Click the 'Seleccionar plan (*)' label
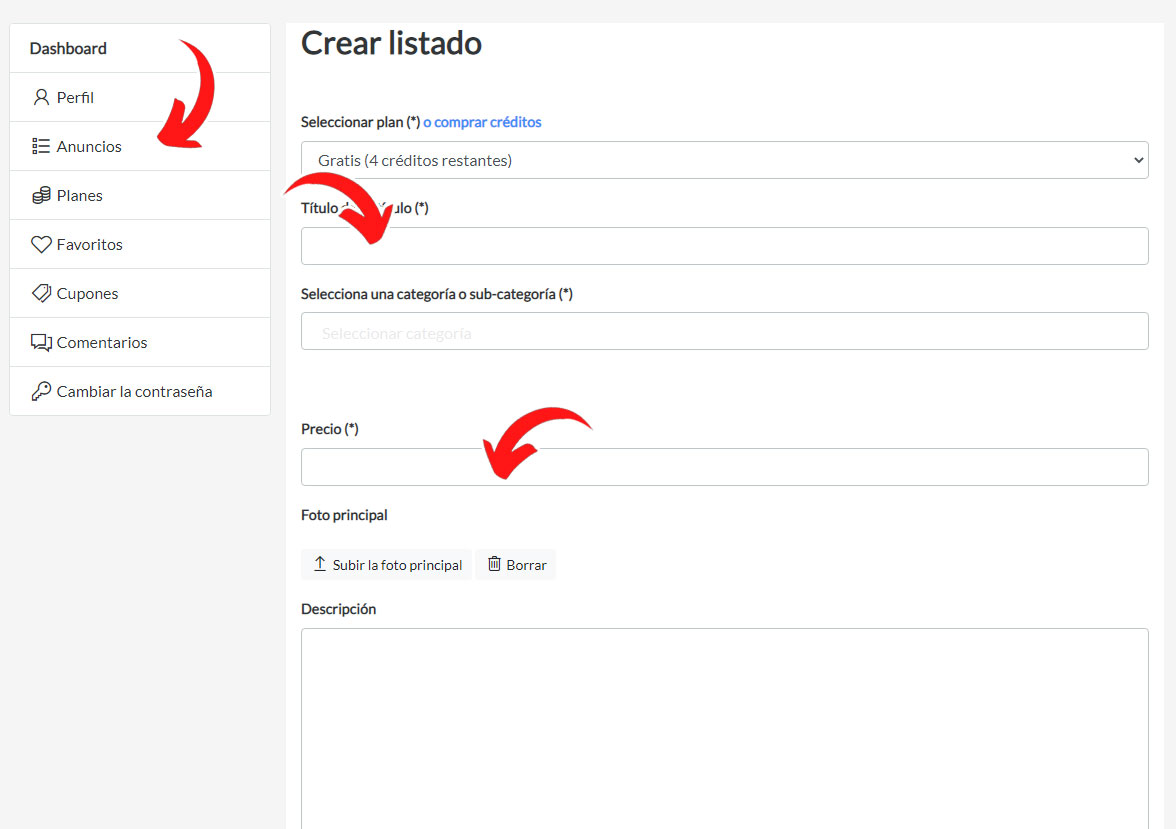 tap(361, 122)
